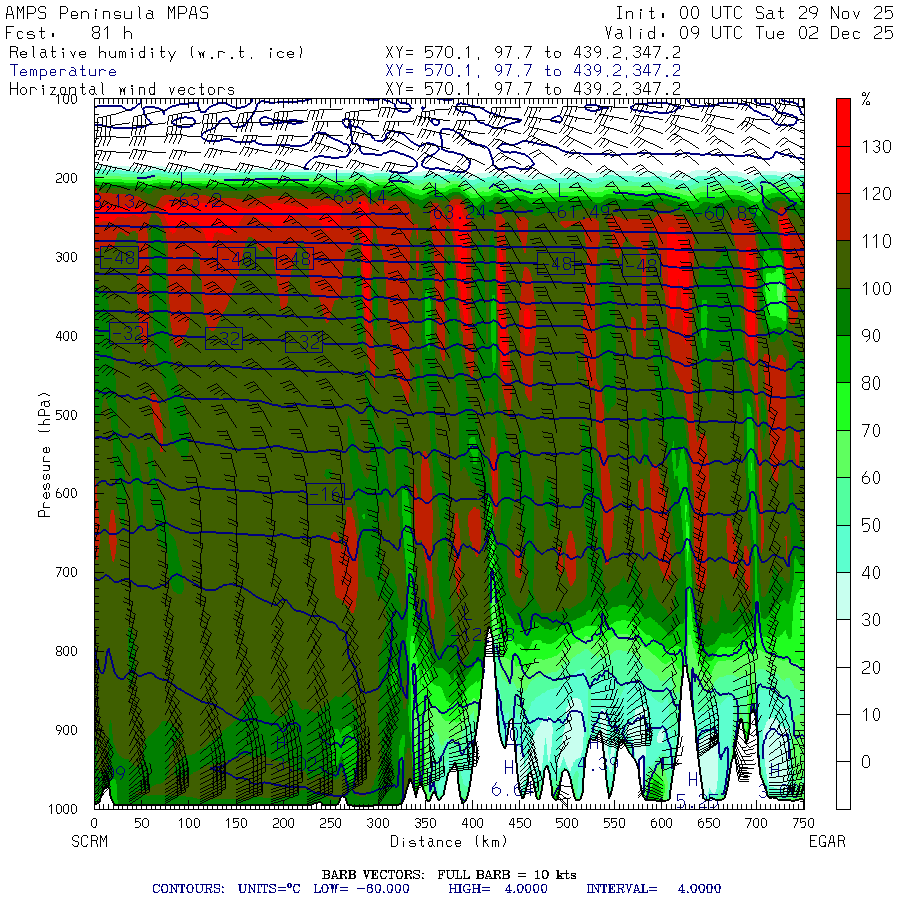This screenshot has width=900, height=900.
Task: Select the dark green colorbar segment between 90 and 100
Action: click(843, 312)
